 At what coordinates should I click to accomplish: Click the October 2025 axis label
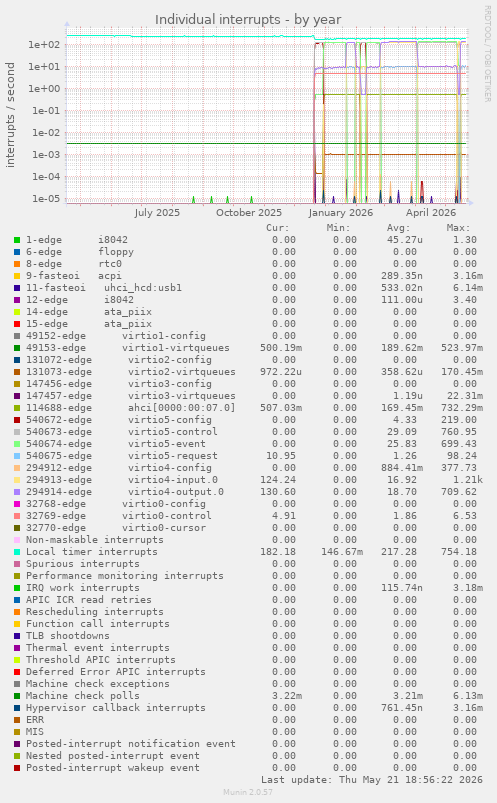tap(249, 213)
